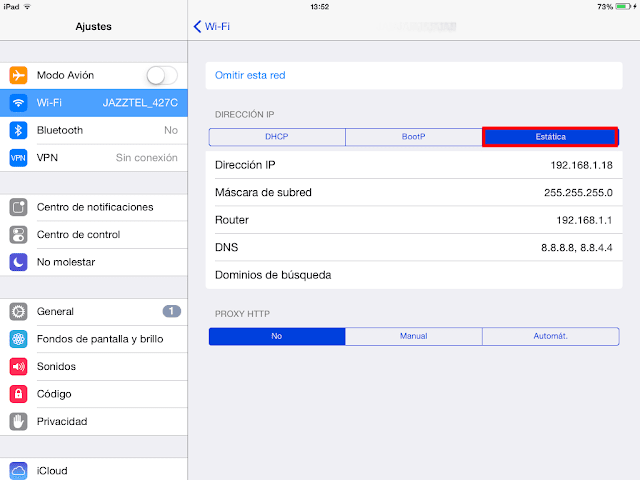
Task: Edit the Router value 192.168.1.1
Action: pyautogui.click(x=584, y=220)
